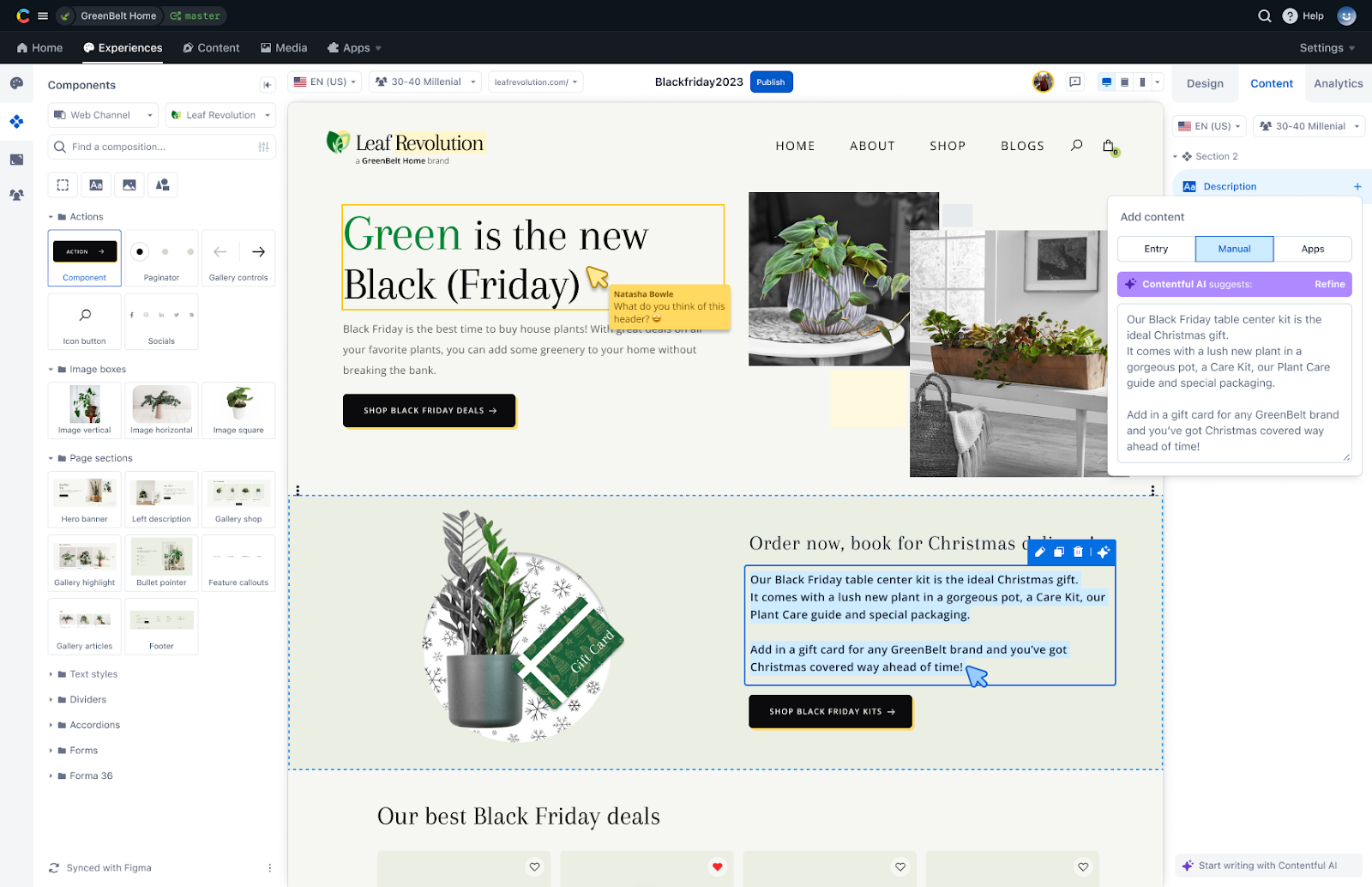Viewport: 1372px width, 887px height.
Task: Select the Manual tab in Add content
Action: coord(1234,249)
